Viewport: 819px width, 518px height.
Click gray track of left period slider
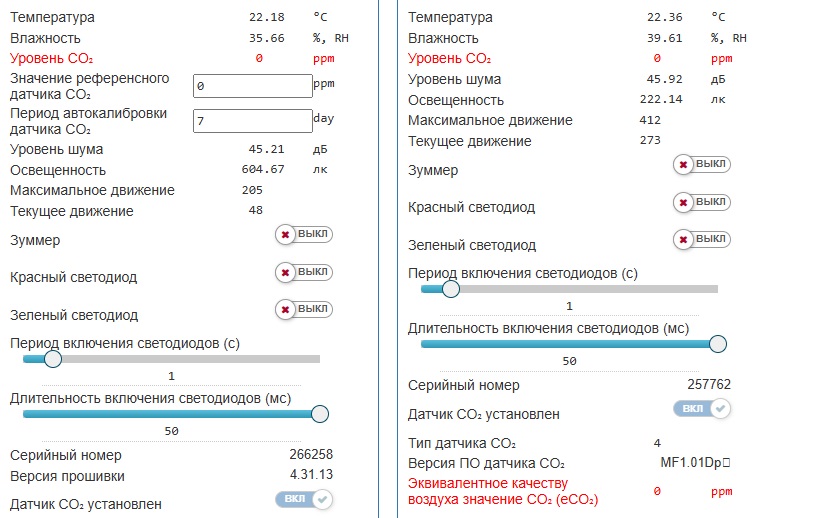[x=191, y=359]
